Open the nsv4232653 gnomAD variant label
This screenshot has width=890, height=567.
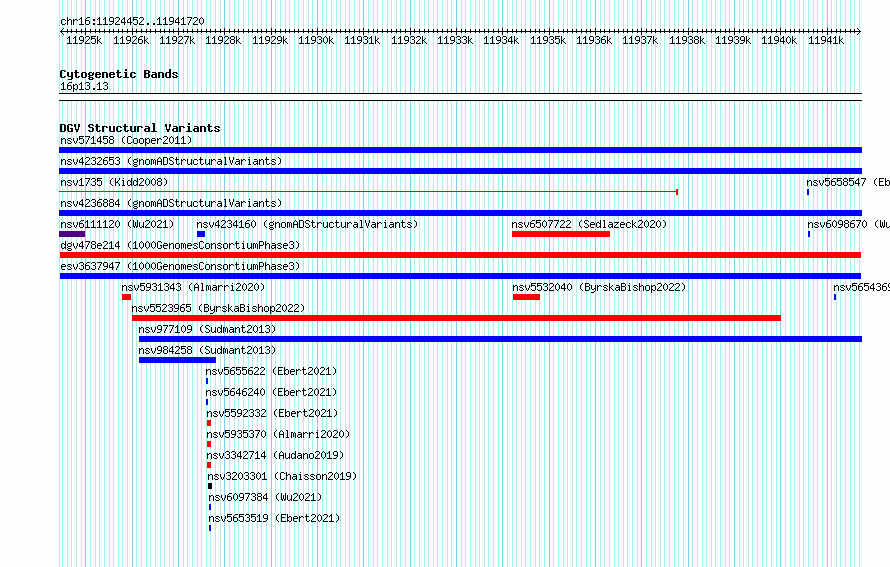[171, 161]
